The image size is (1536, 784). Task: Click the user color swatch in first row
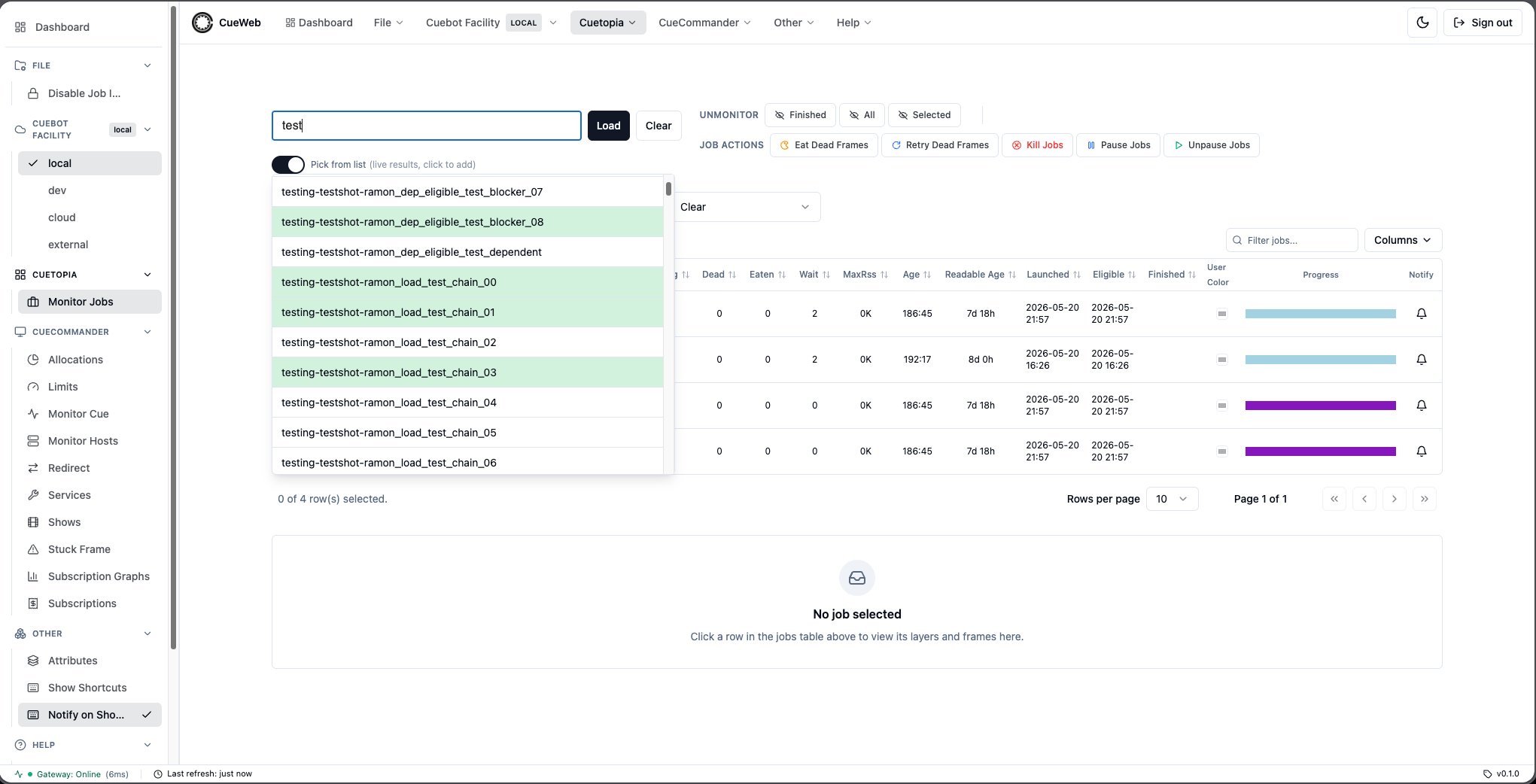[1222, 314]
